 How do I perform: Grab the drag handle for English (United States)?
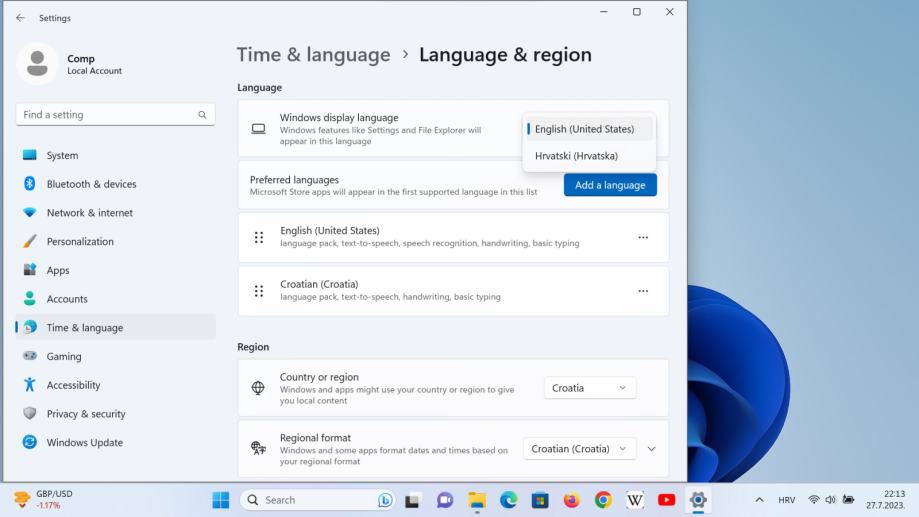(258, 237)
